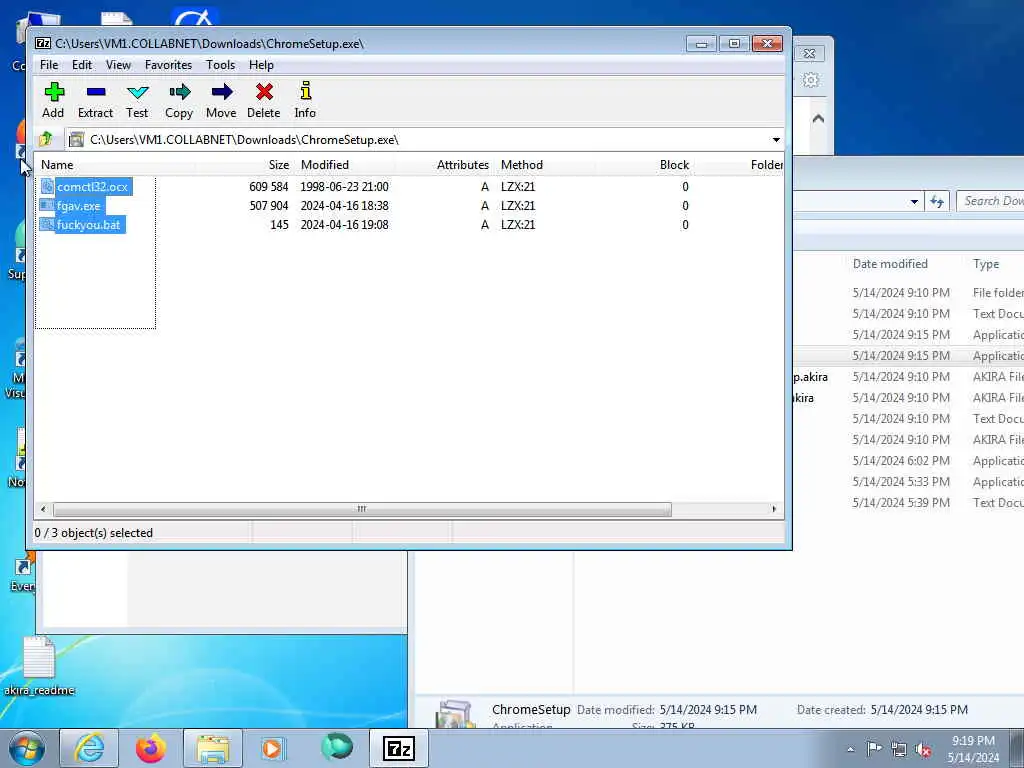Click the scrollbar left arrow
The image size is (1024, 768).
coord(43,509)
